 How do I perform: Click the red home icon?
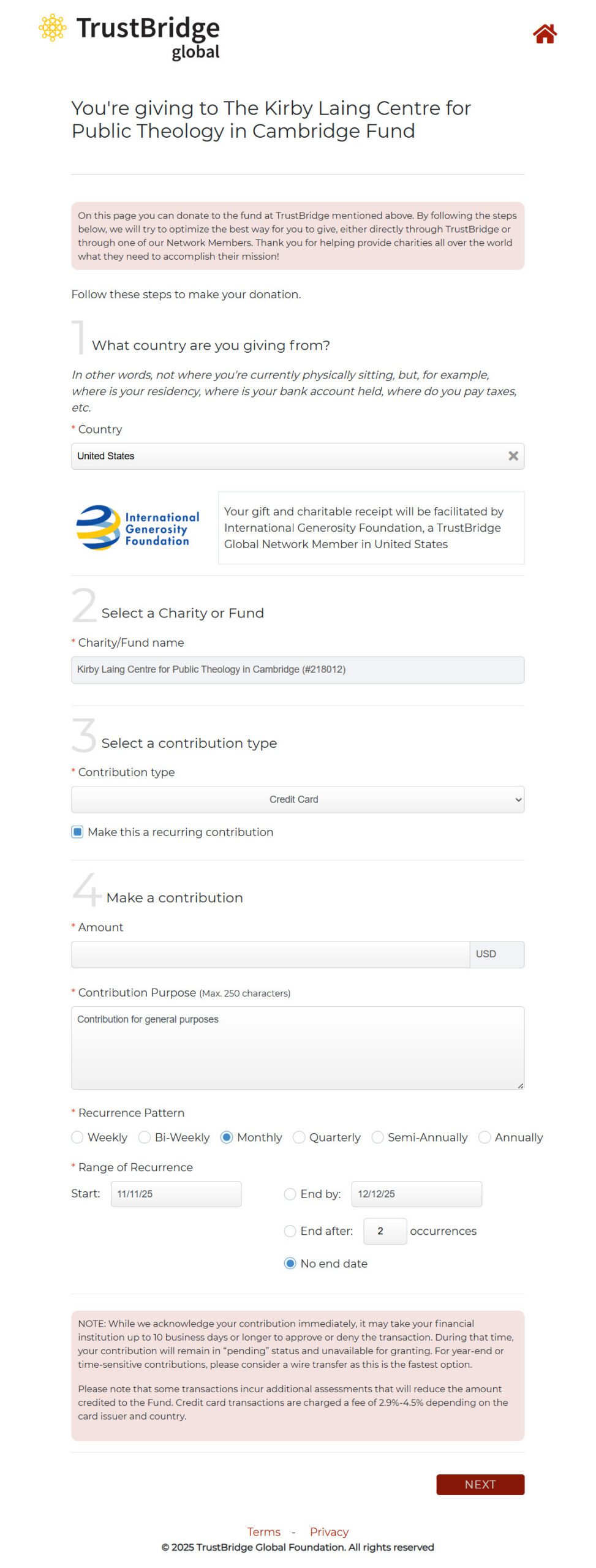click(x=544, y=34)
